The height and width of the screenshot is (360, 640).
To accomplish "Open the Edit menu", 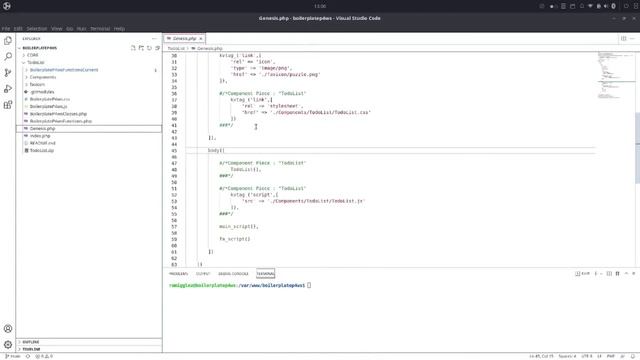I will 18,29.
